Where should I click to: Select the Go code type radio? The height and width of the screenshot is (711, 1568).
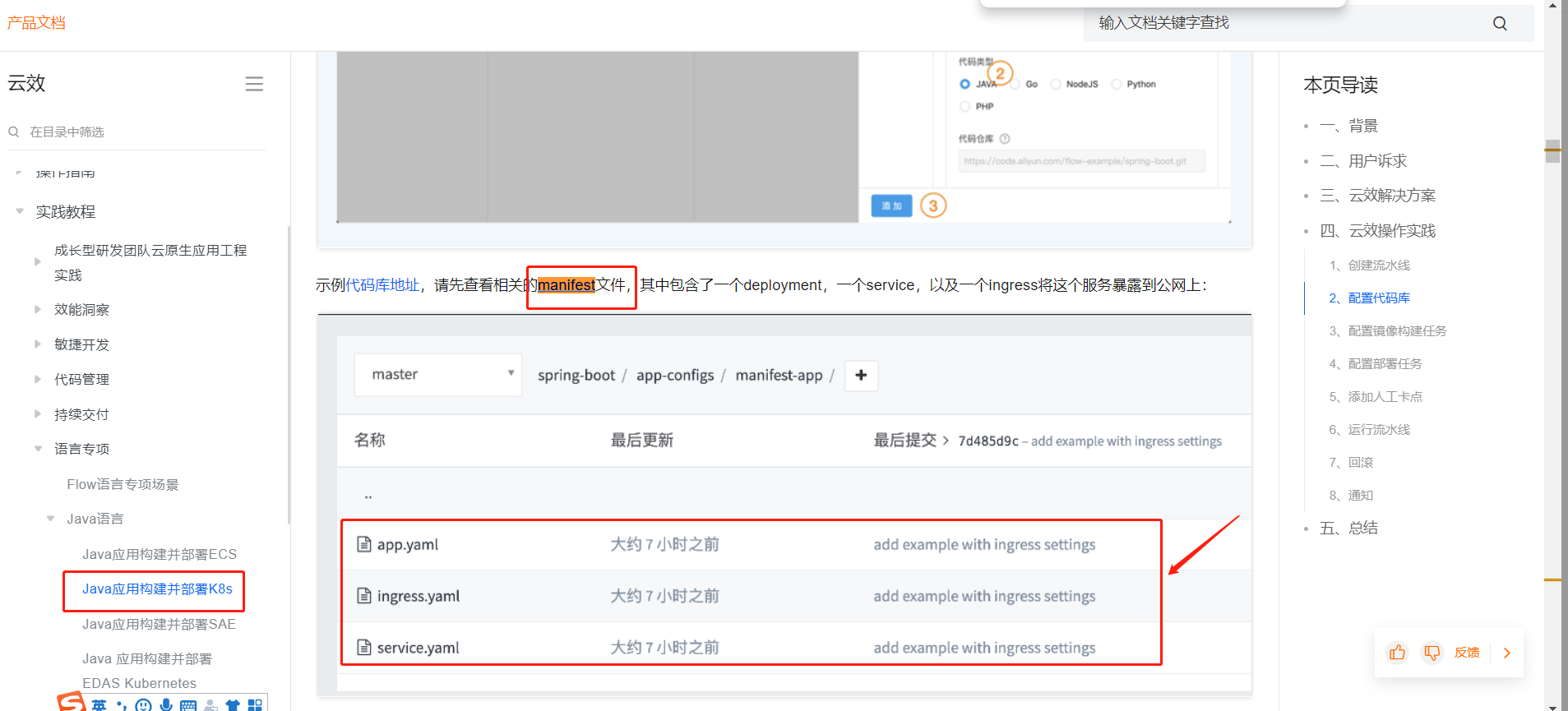(x=1015, y=84)
